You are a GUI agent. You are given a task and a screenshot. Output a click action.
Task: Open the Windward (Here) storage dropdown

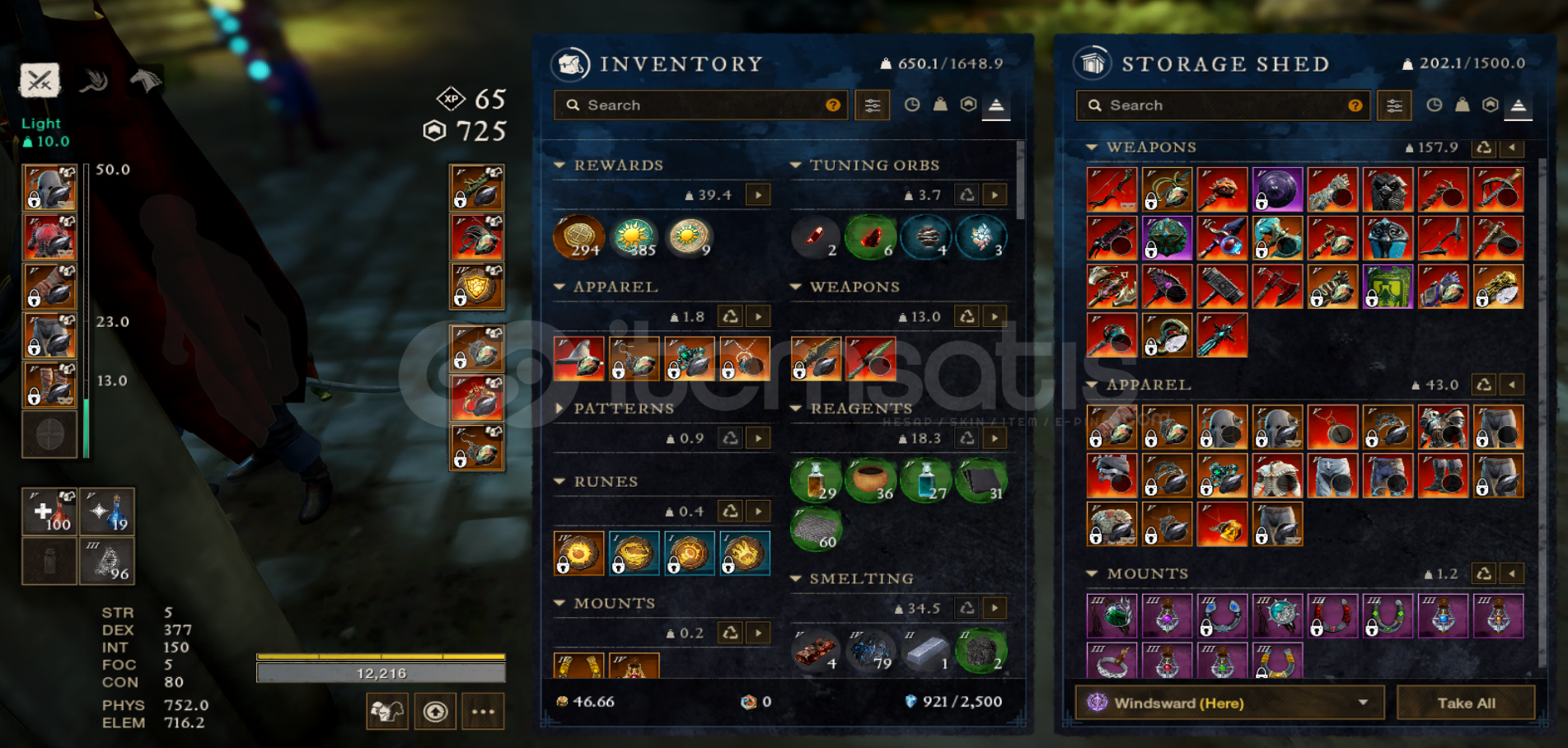click(x=1229, y=704)
